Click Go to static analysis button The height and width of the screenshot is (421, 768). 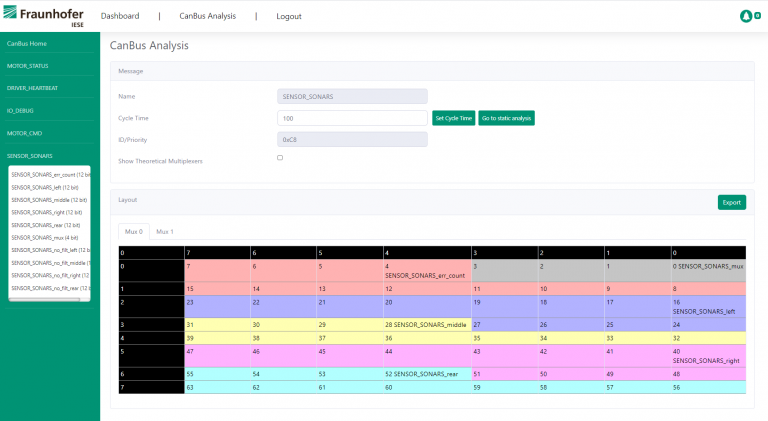[x=506, y=118]
